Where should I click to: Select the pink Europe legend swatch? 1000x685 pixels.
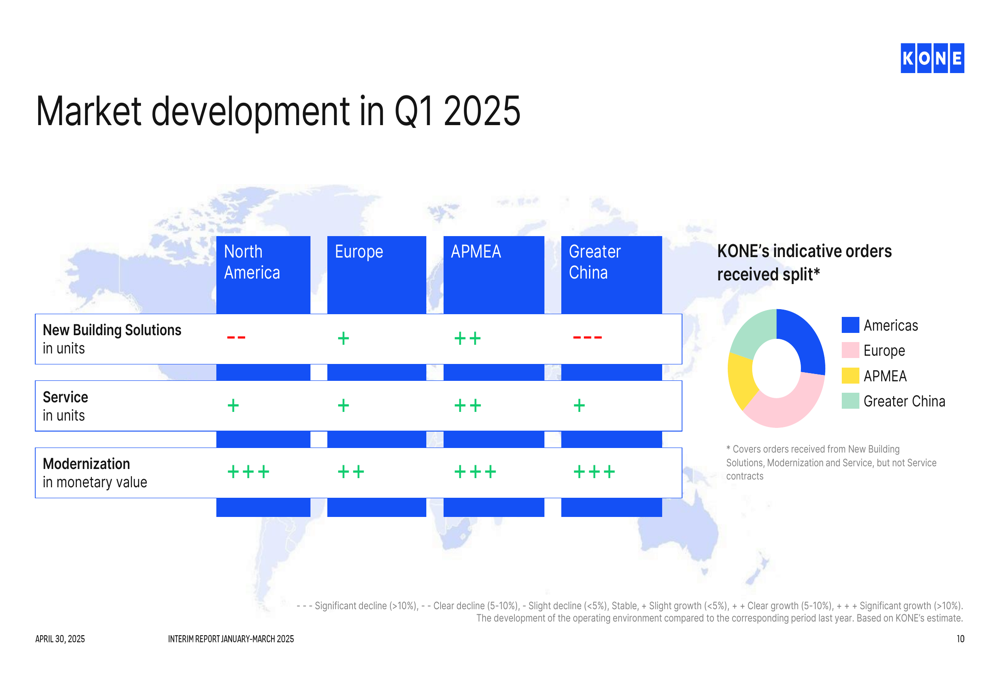click(850, 350)
